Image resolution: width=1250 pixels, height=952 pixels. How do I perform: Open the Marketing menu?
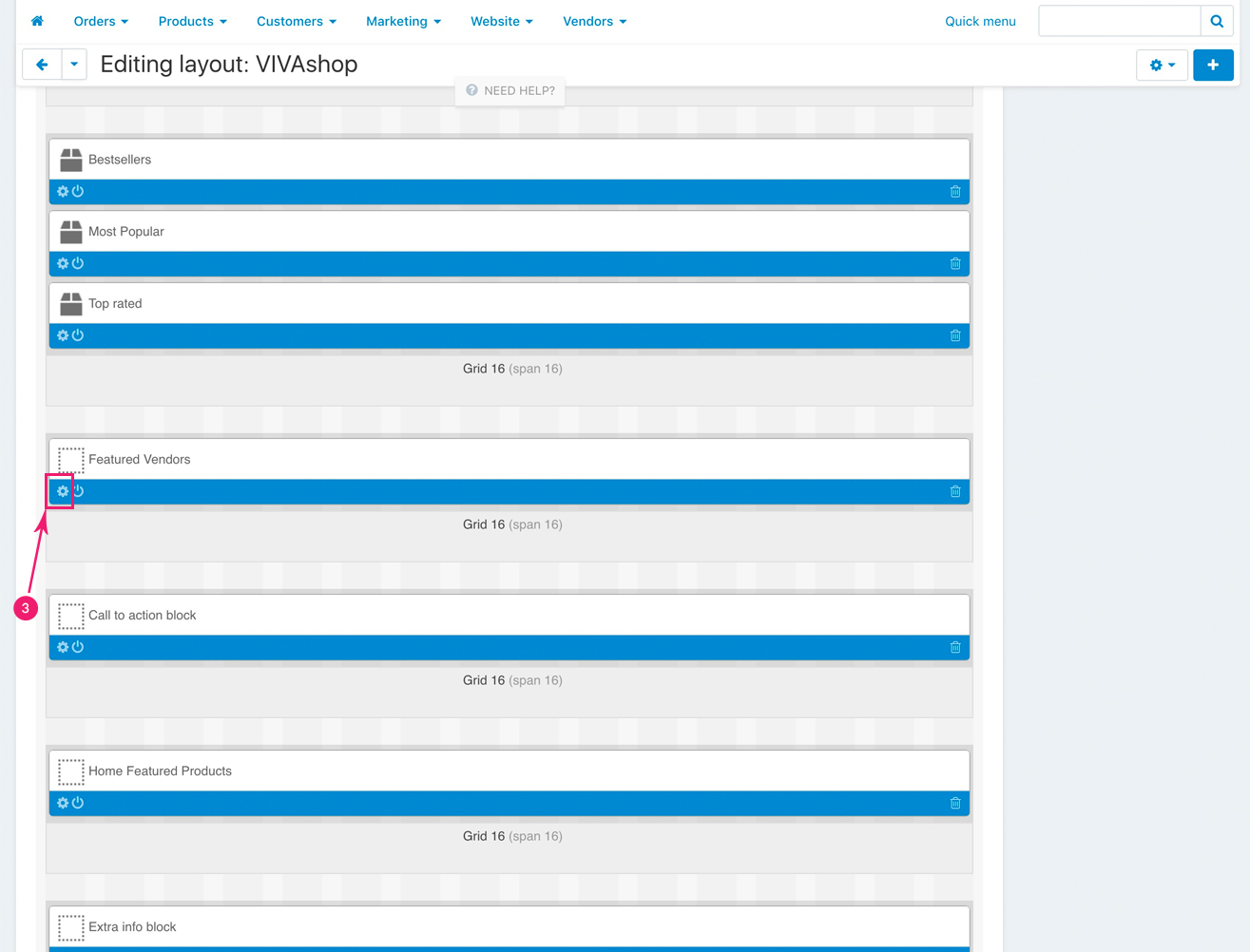403,21
